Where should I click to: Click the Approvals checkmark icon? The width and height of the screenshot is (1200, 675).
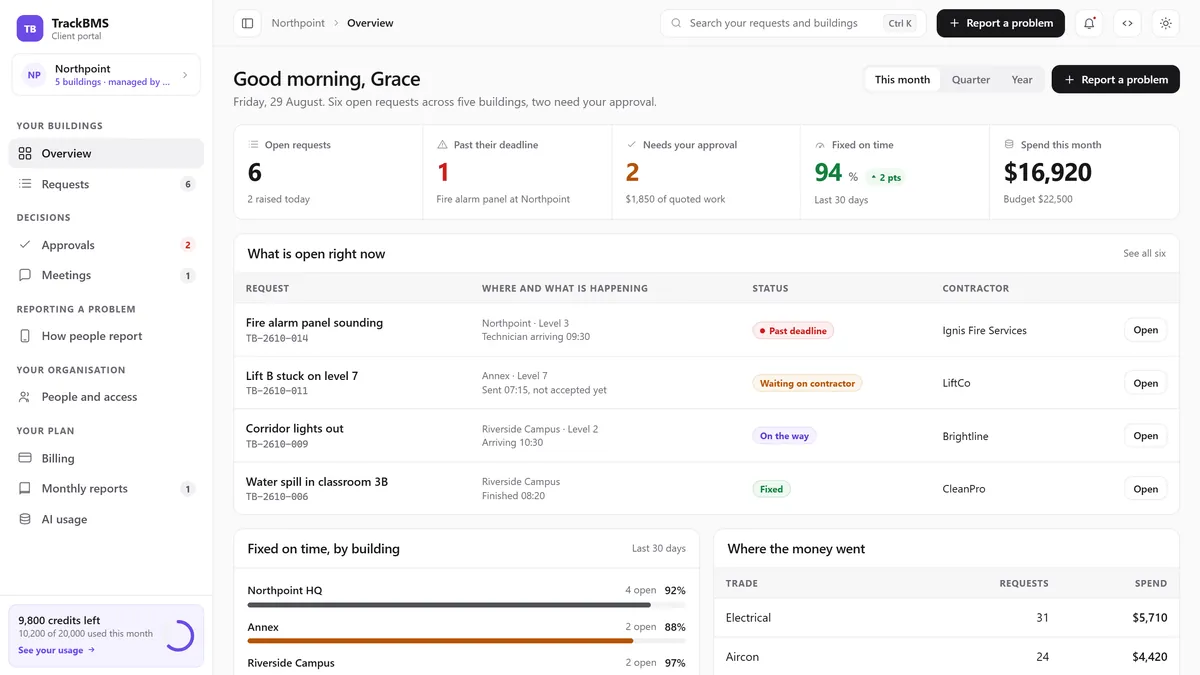click(x=25, y=245)
